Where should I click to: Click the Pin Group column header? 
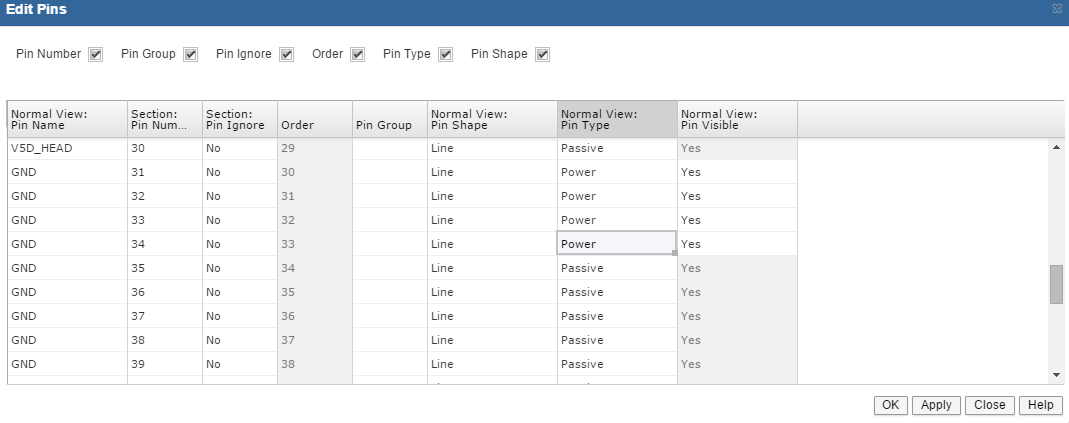coord(390,119)
